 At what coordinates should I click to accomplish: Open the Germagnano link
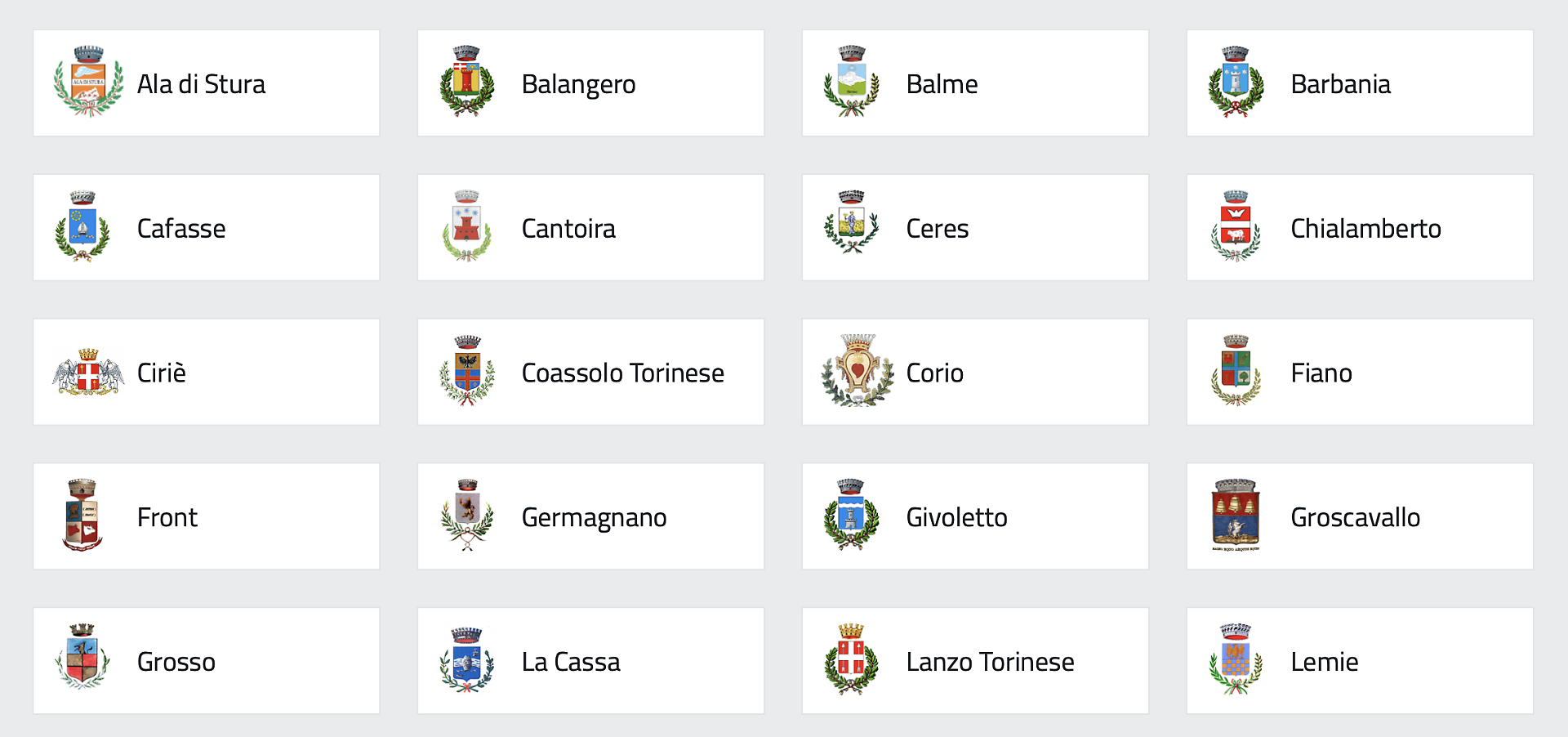point(590,516)
